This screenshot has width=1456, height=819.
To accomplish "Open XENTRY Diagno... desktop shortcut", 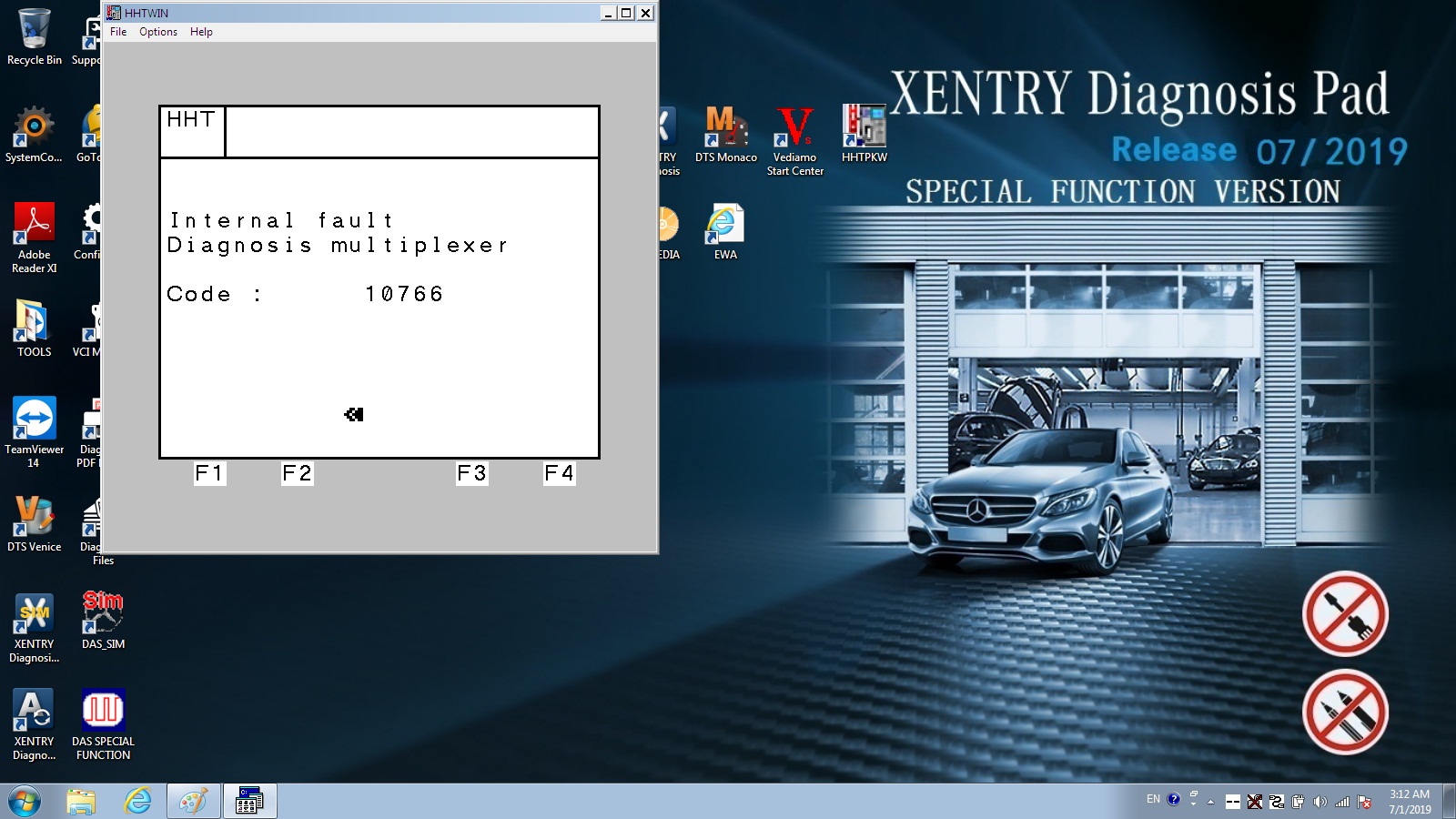I will [35, 725].
